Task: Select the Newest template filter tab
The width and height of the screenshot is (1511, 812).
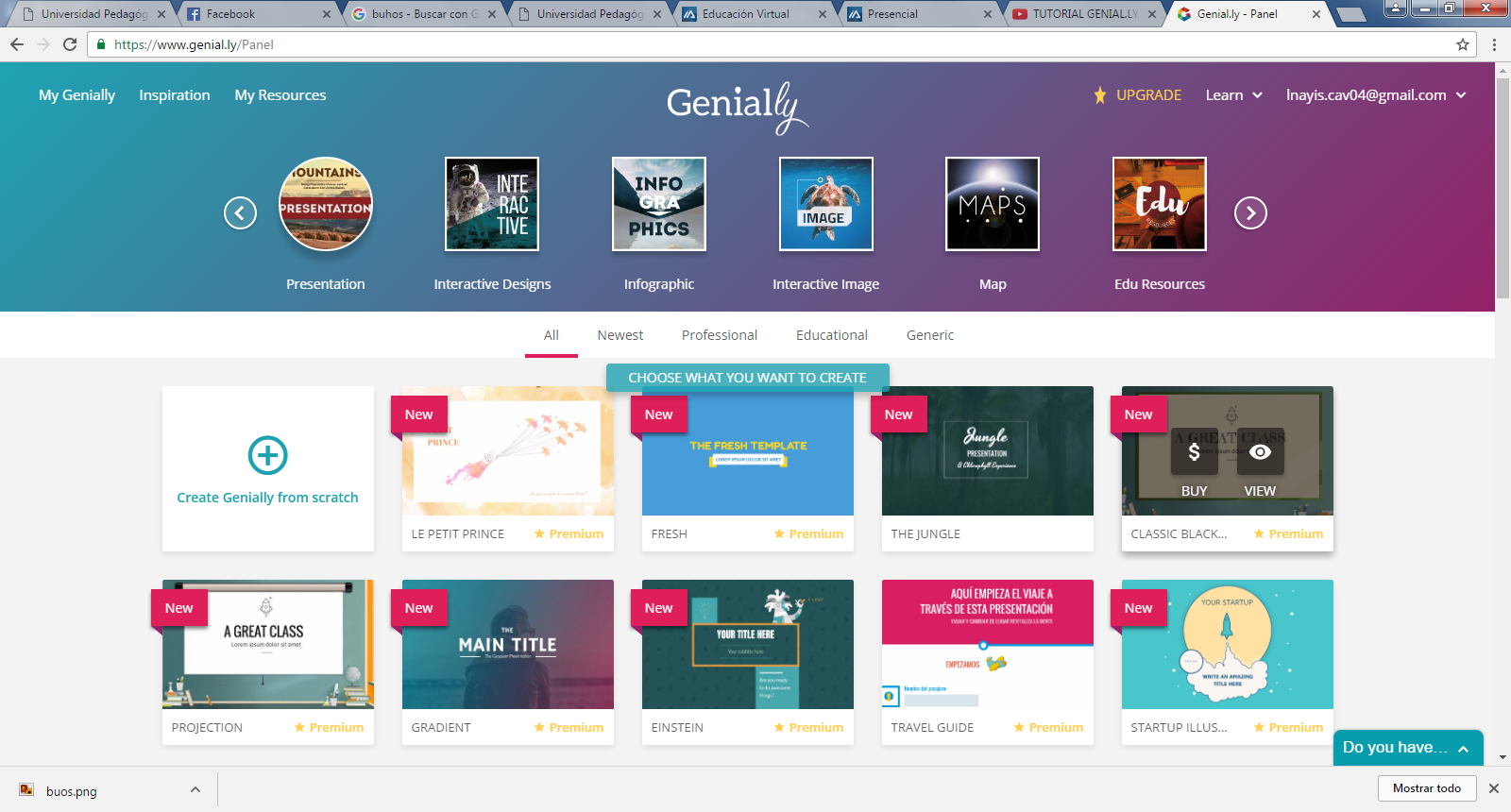Action: (x=620, y=335)
